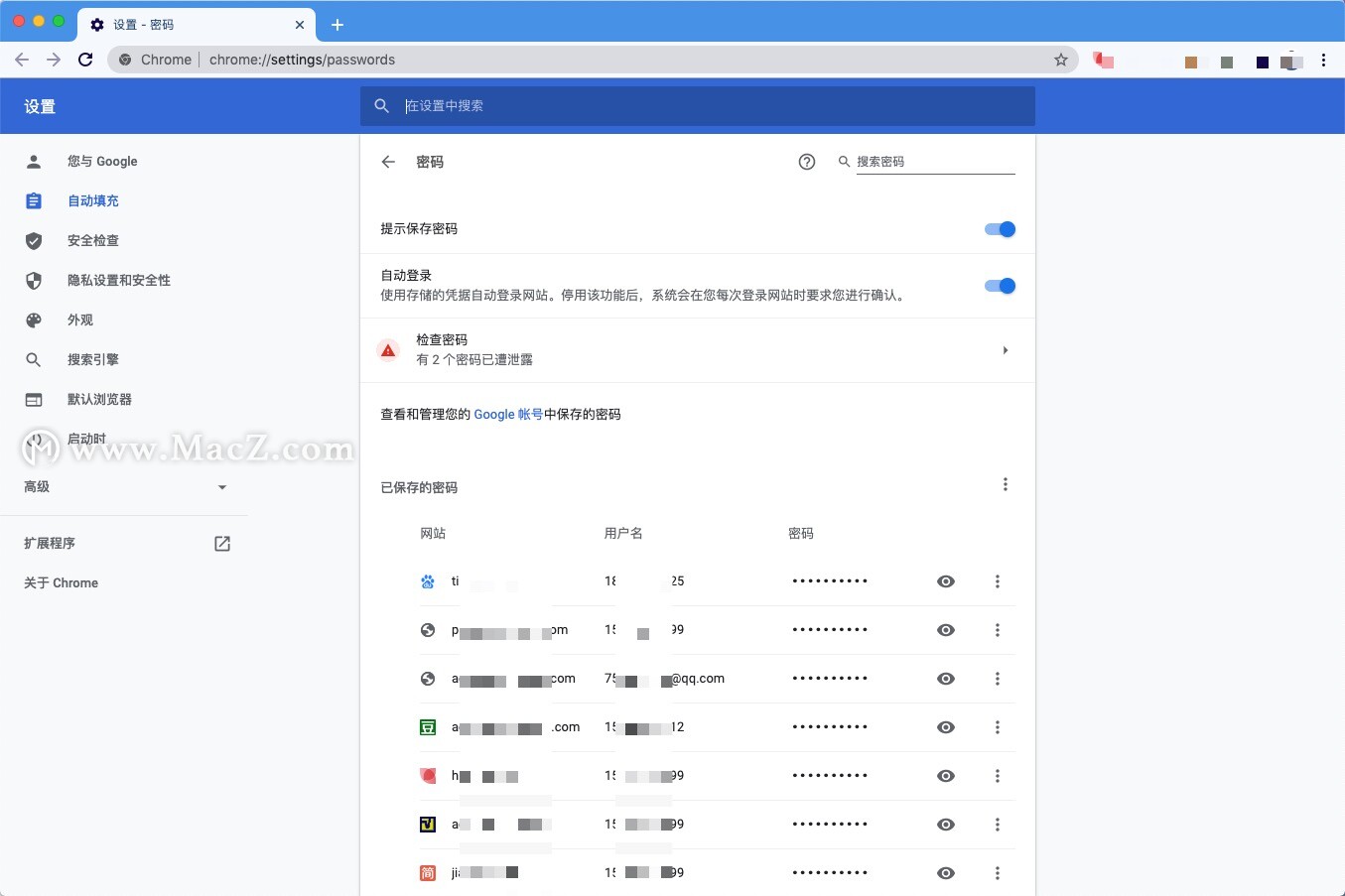Show password for green favicon .com row

click(x=946, y=727)
